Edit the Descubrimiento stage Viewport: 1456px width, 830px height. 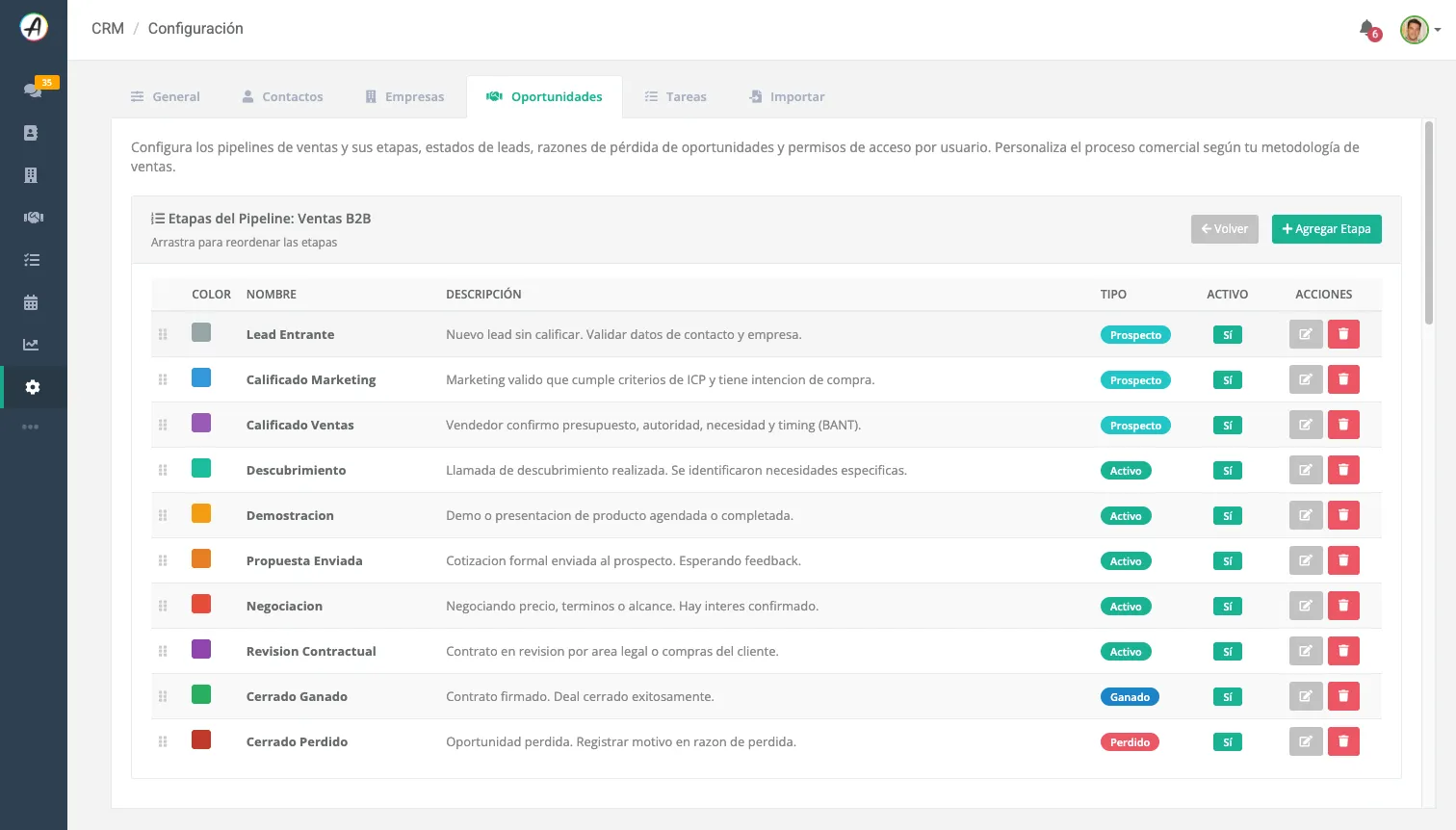coord(1306,470)
